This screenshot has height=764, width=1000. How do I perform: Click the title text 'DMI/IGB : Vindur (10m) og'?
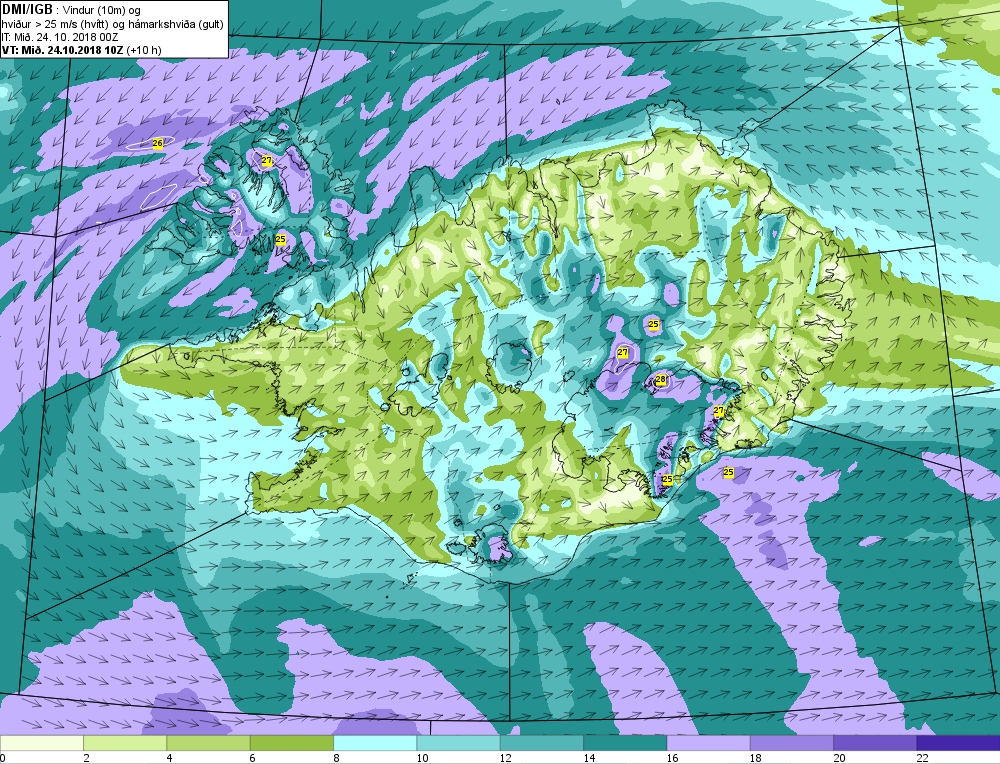pos(71,10)
